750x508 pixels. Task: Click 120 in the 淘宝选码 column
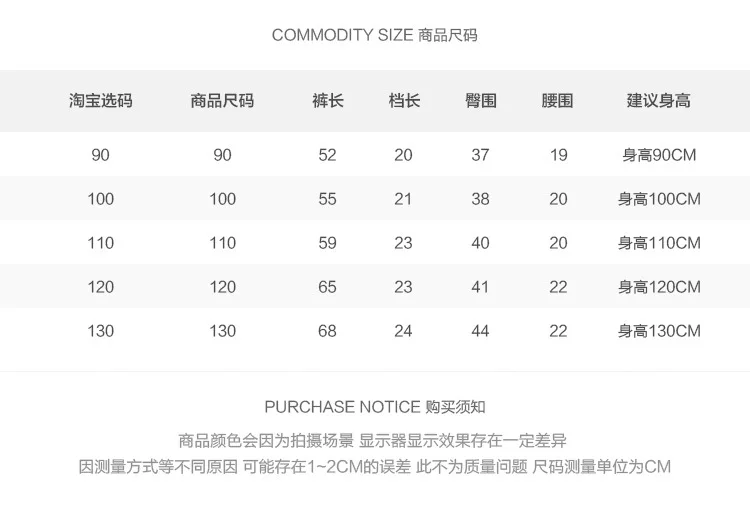pyautogui.click(x=100, y=287)
